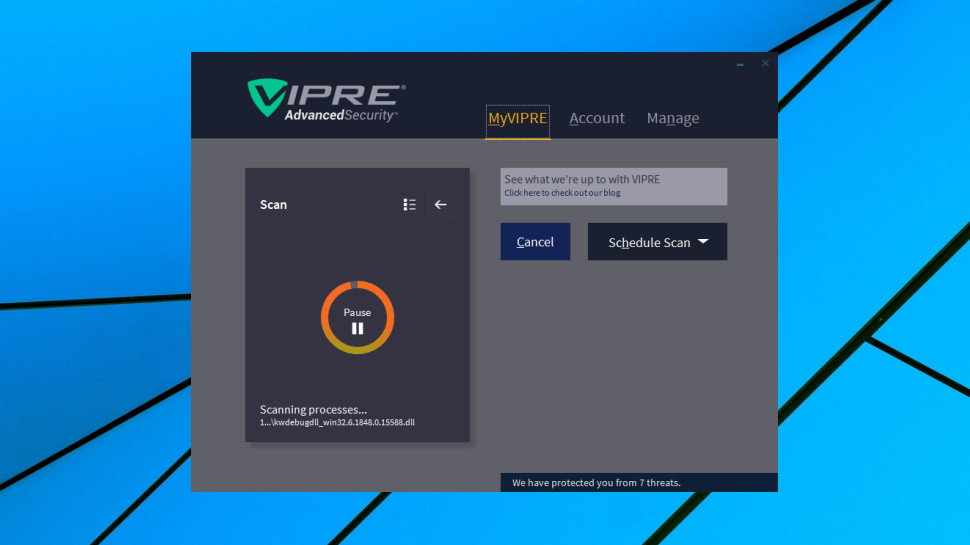The width and height of the screenshot is (970, 545).
Task: Pause the running scan
Action: coord(358,318)
